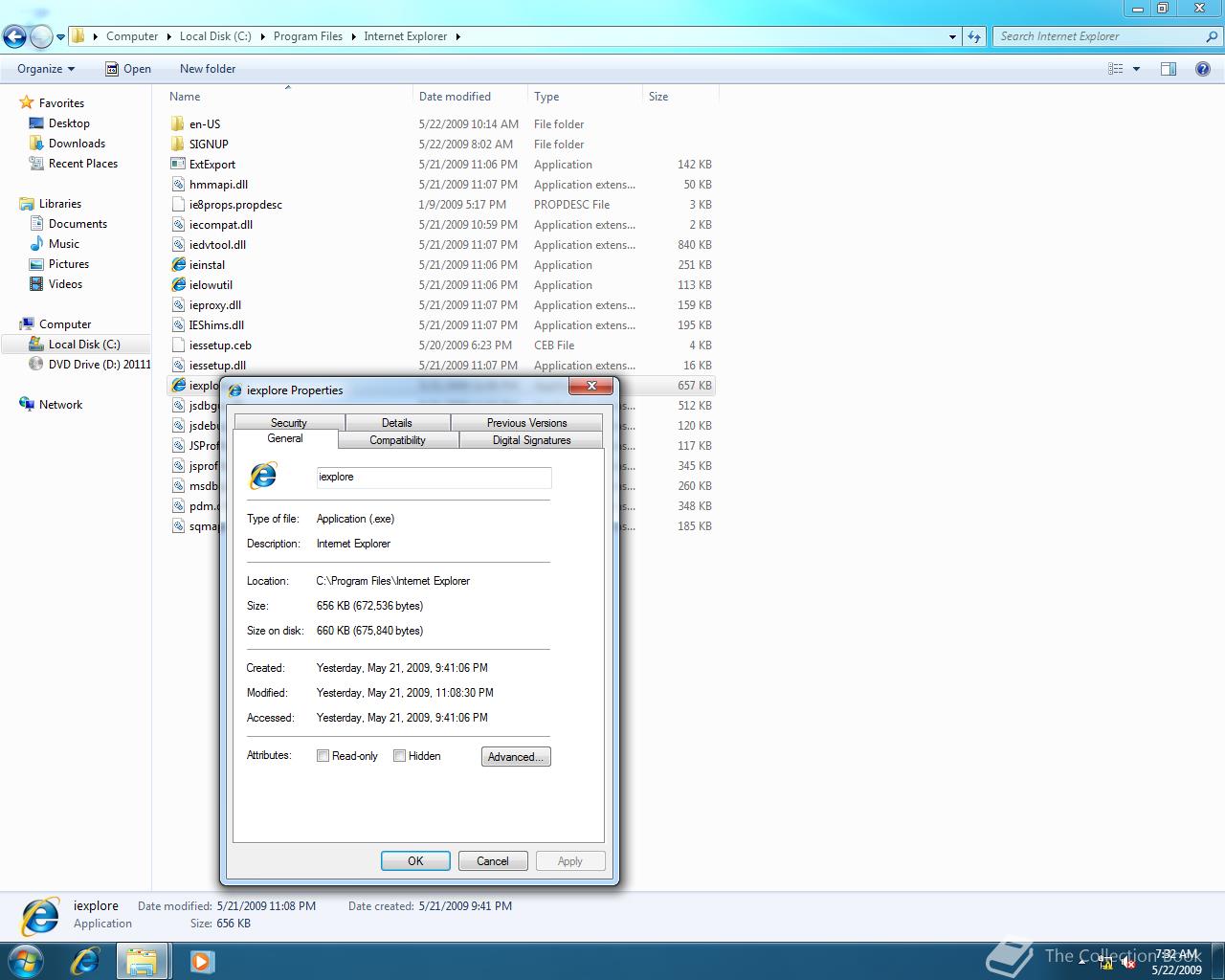Toggle the preview pane icon
The height and width of the screenshot is (980, 1225).
[1169, 69]
